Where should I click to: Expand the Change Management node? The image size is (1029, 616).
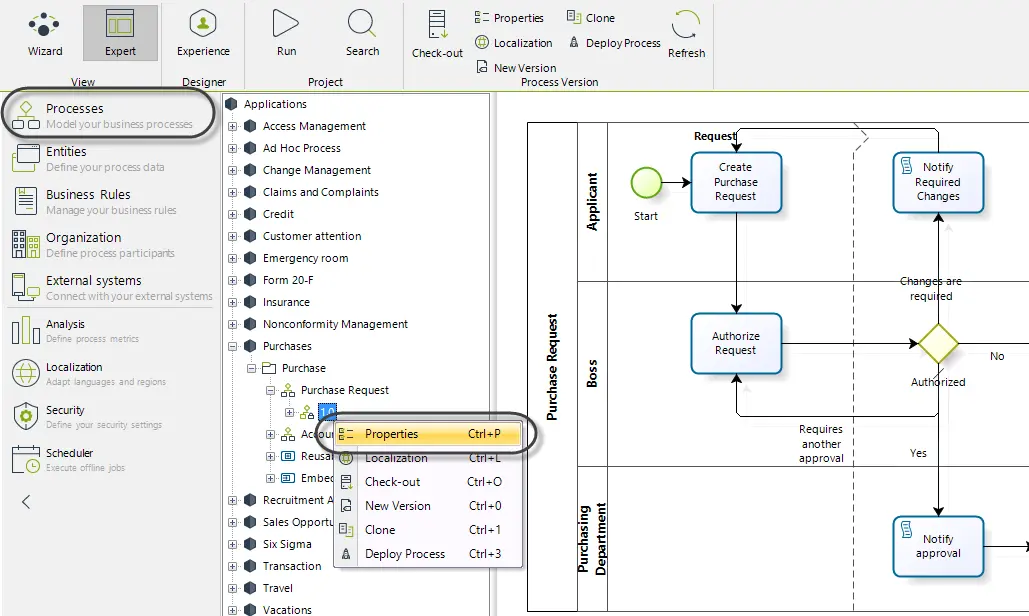[232, 171]
